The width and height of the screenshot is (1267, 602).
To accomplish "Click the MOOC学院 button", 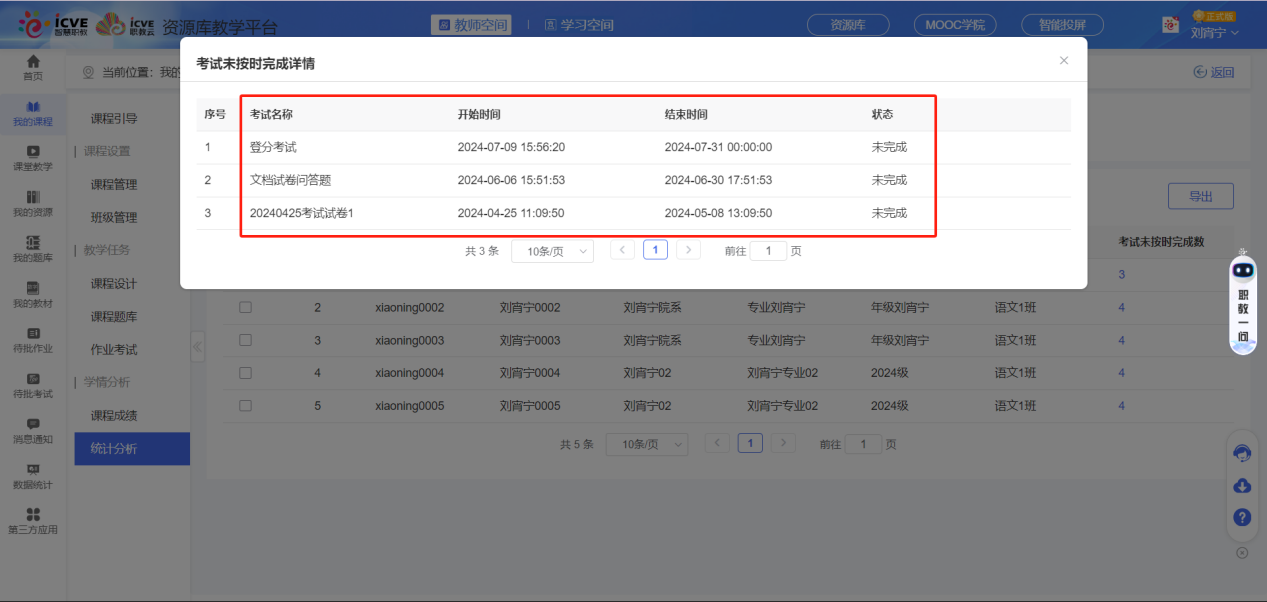I will (954, 25).
